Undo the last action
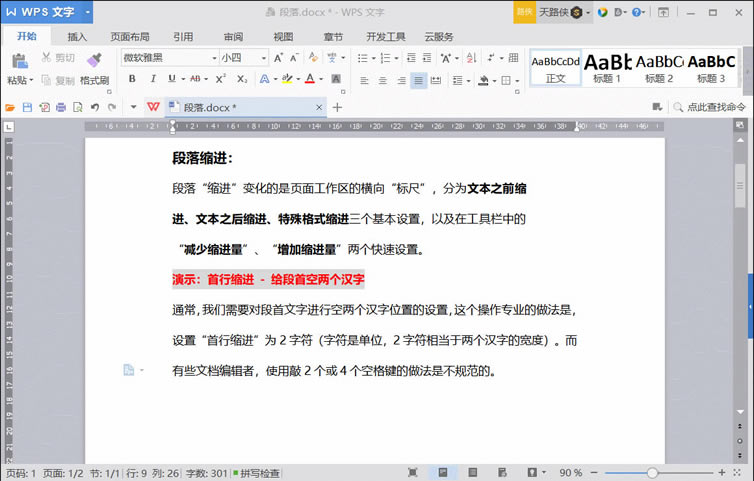The image size is (754, 481). tap(95, 107)
